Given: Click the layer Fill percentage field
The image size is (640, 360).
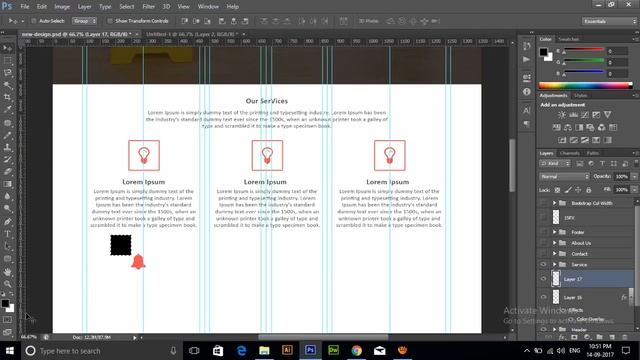Looking at the screenshot, I should point(621,190).
